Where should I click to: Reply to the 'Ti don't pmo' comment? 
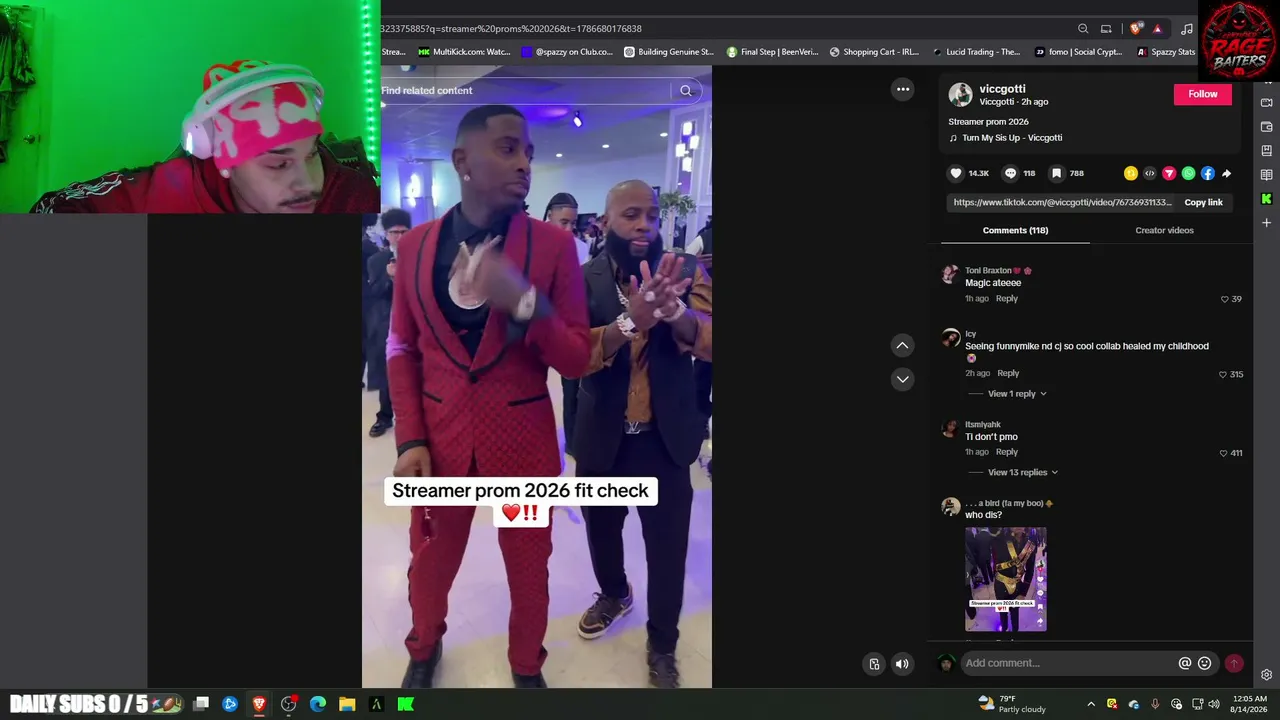[x=1006, y=452]
